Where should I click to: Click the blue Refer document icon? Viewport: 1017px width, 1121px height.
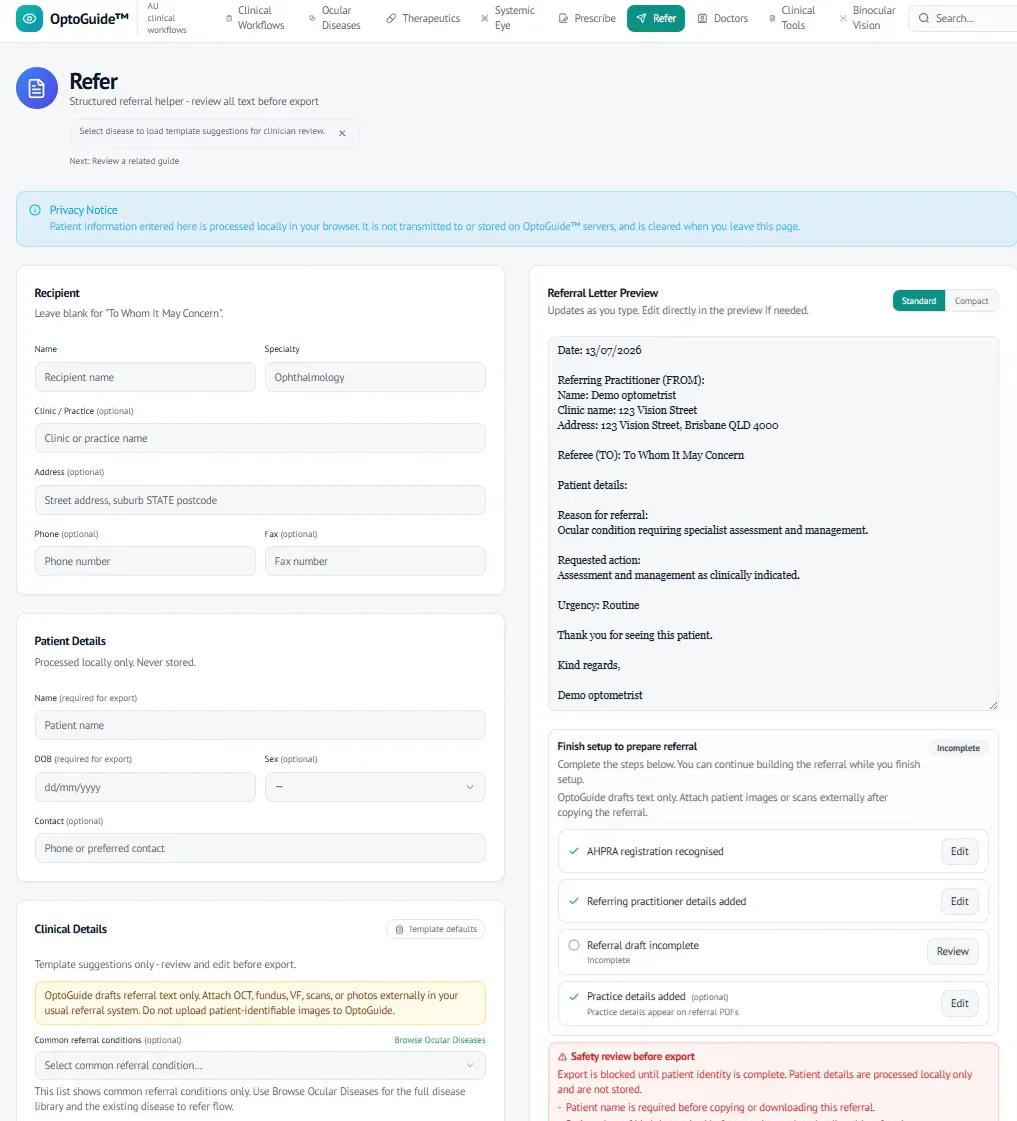click(36, 88)
